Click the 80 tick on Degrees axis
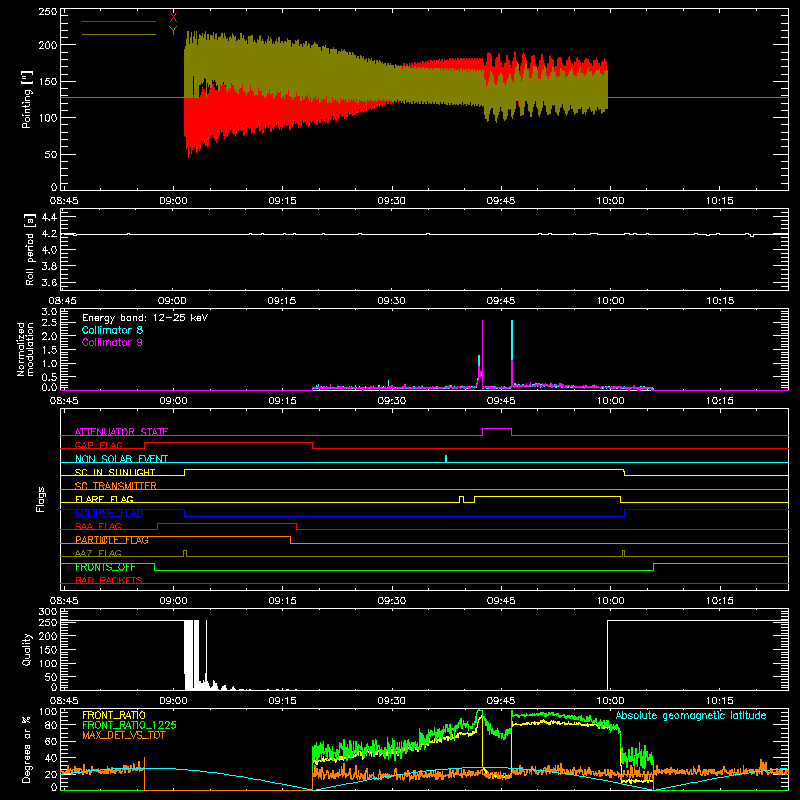 coord(52,724)
